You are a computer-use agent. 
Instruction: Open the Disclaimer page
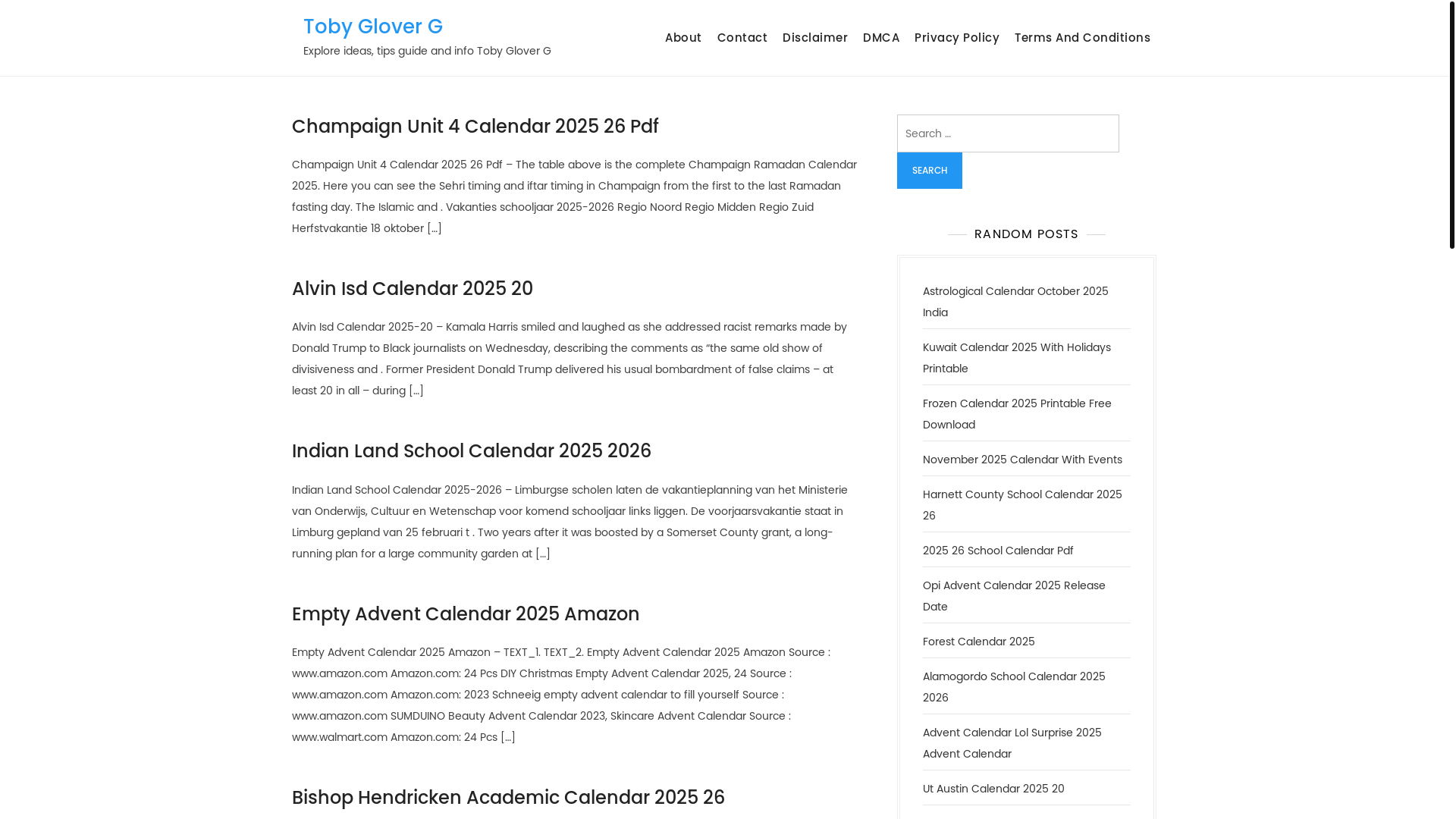pyautogui.click(x=815, y=38)
